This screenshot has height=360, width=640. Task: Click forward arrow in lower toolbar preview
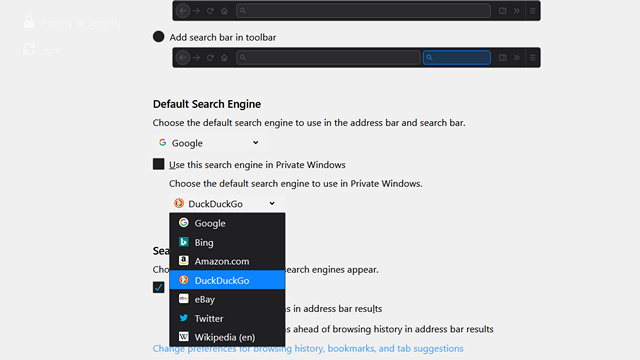(x=196, y=58)
